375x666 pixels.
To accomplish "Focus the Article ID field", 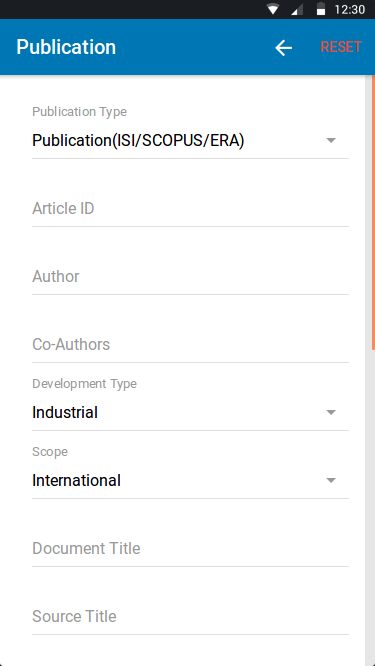I will (x=190, y=209).
